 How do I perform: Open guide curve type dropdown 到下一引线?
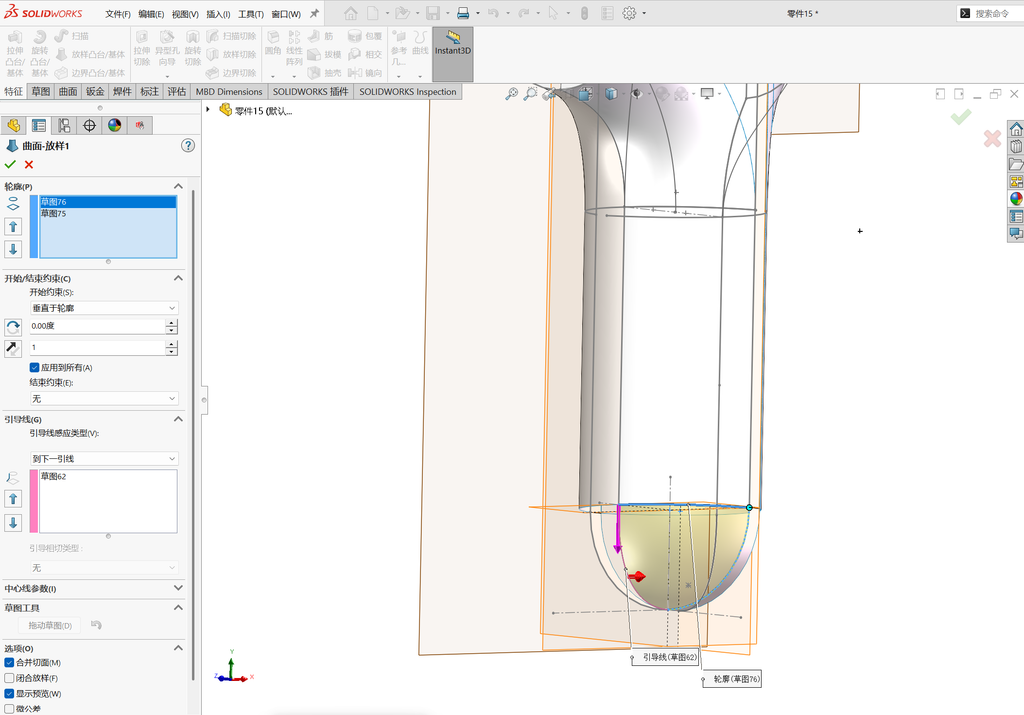pyautogui.click(x=104, y=458)
